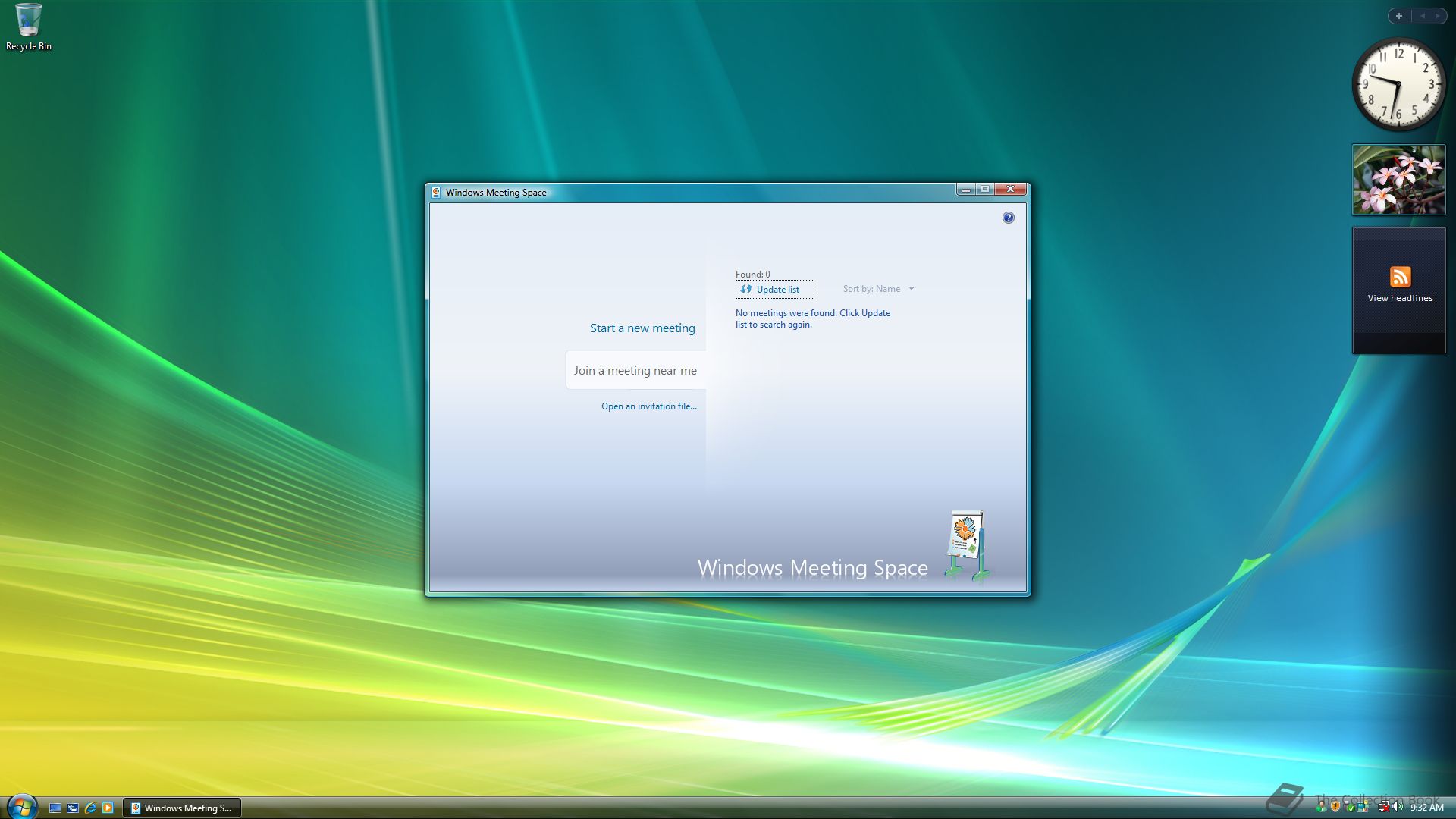Screen dimensions: 1456x819
Task: Click the green checkmark tray icon
Action: click(1351, 808)
